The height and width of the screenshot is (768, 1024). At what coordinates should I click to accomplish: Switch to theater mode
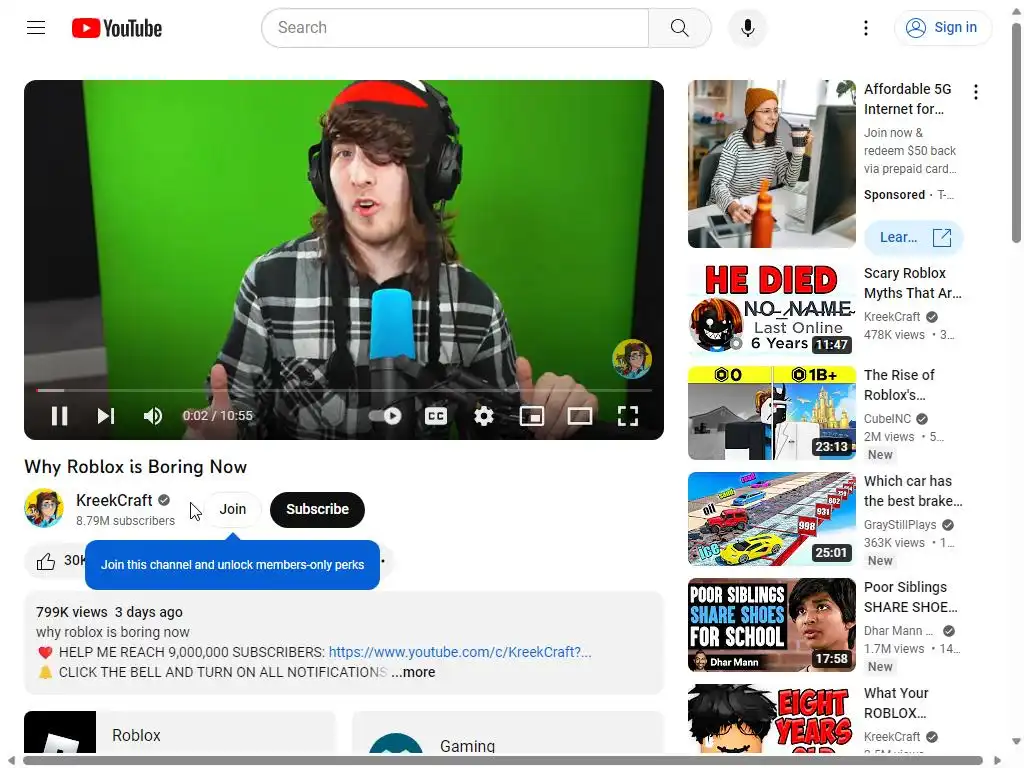pos(579,416)
